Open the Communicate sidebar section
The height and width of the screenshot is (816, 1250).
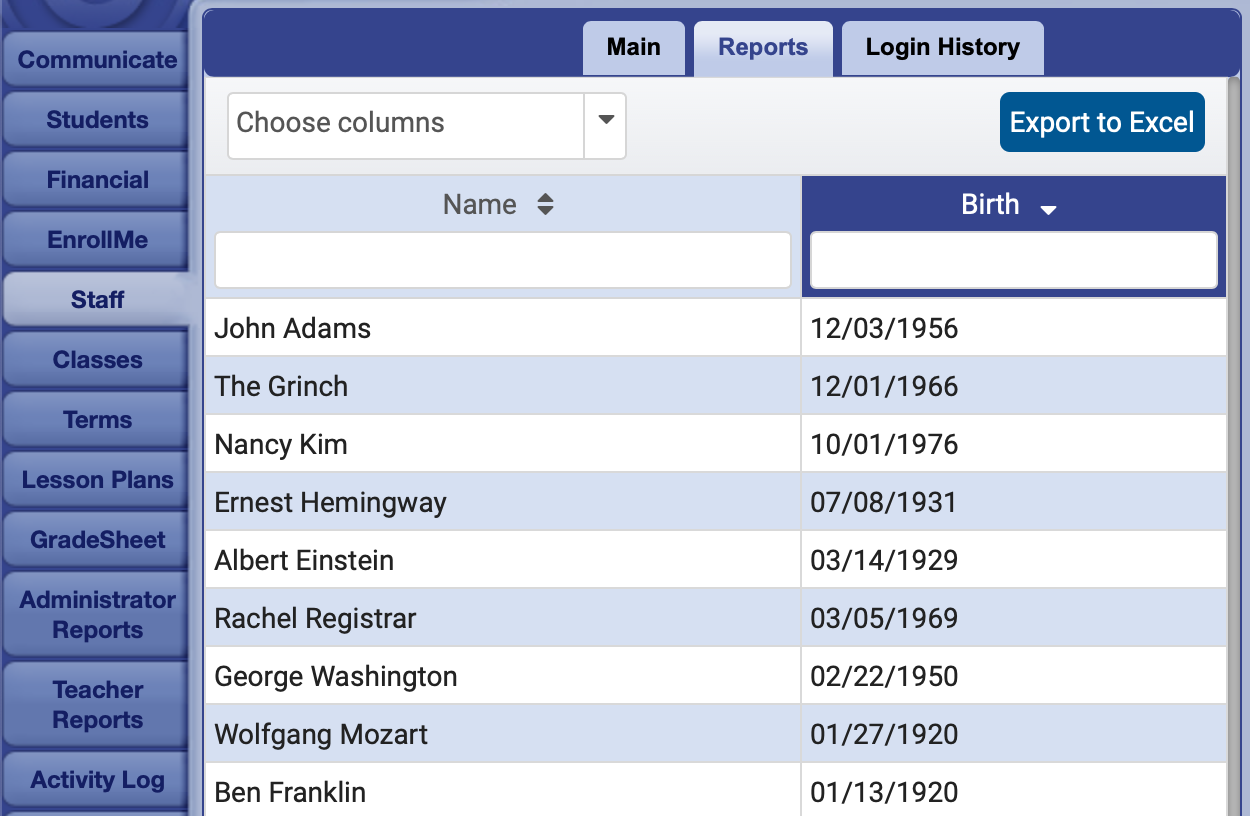tap(97, 60)
